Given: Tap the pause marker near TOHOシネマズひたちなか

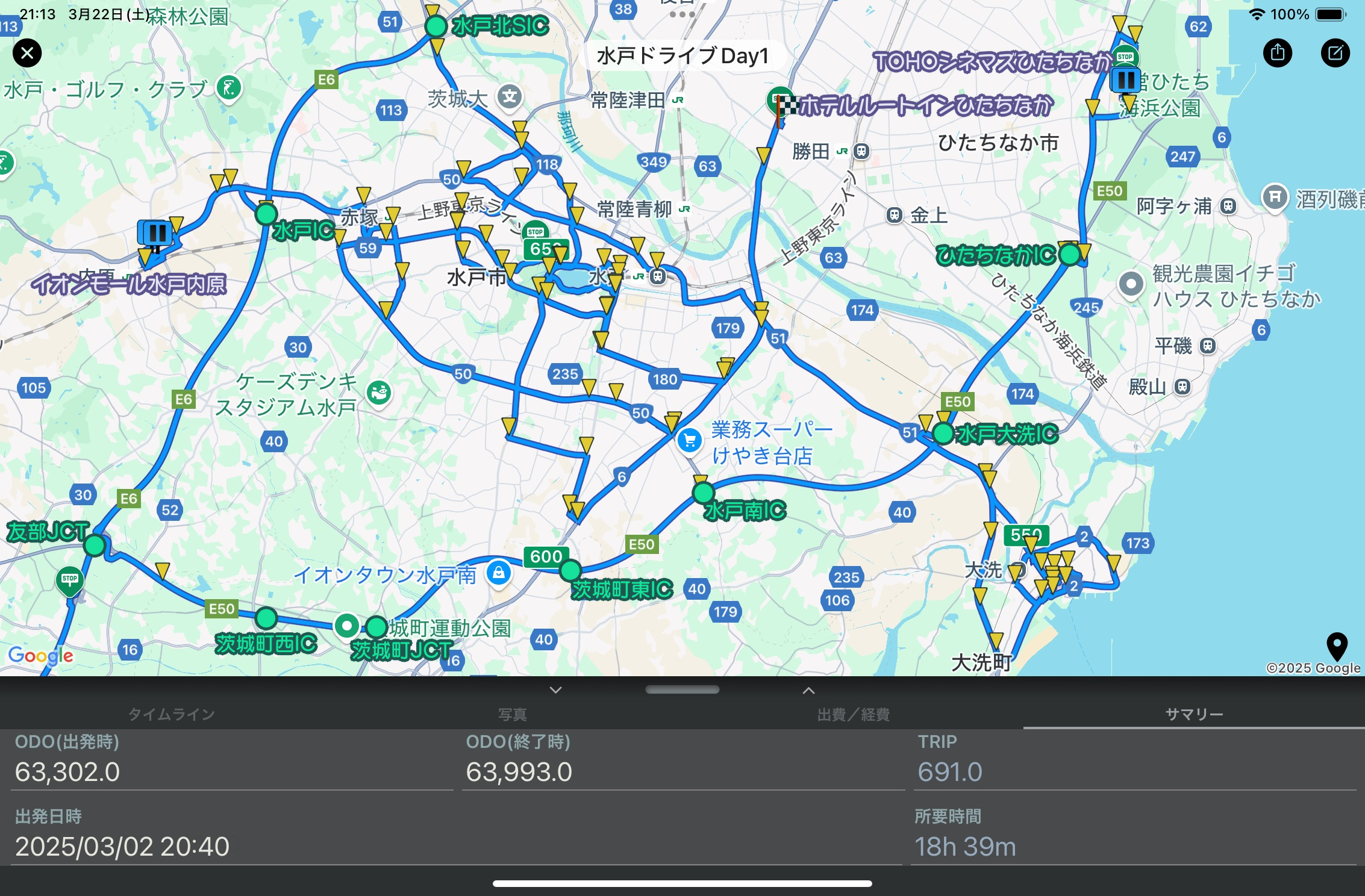Looking at the screenshot, I should tap(1125, 79).
